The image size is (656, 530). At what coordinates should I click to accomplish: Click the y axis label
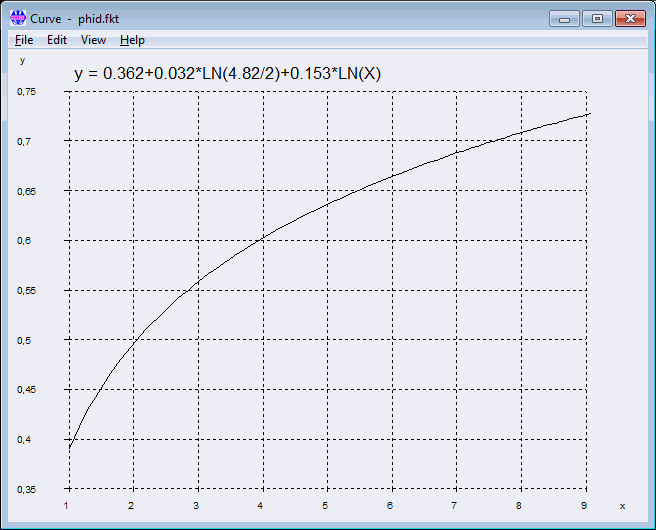pyautogui.click(x=22, y=60)
